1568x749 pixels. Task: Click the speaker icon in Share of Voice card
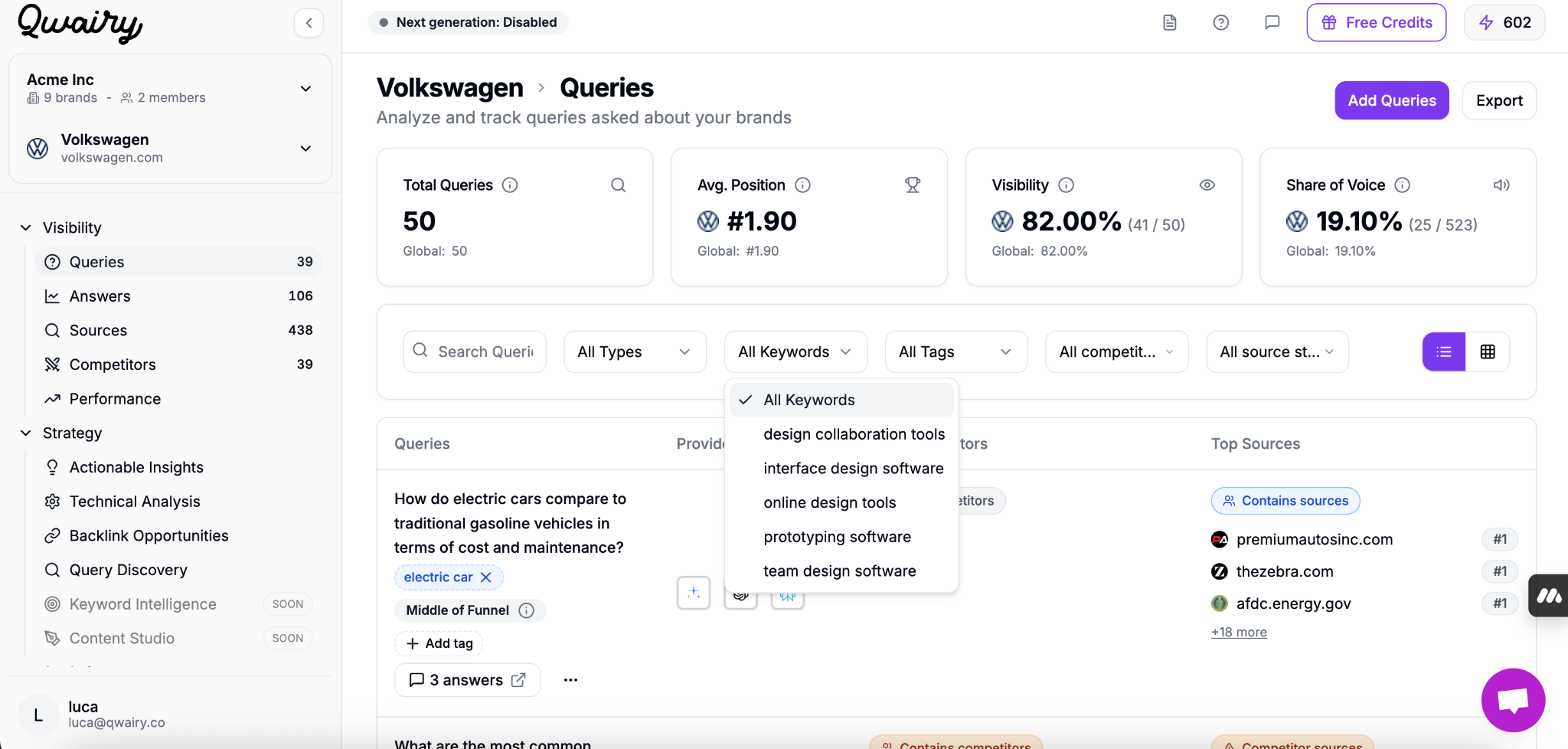1501,185
